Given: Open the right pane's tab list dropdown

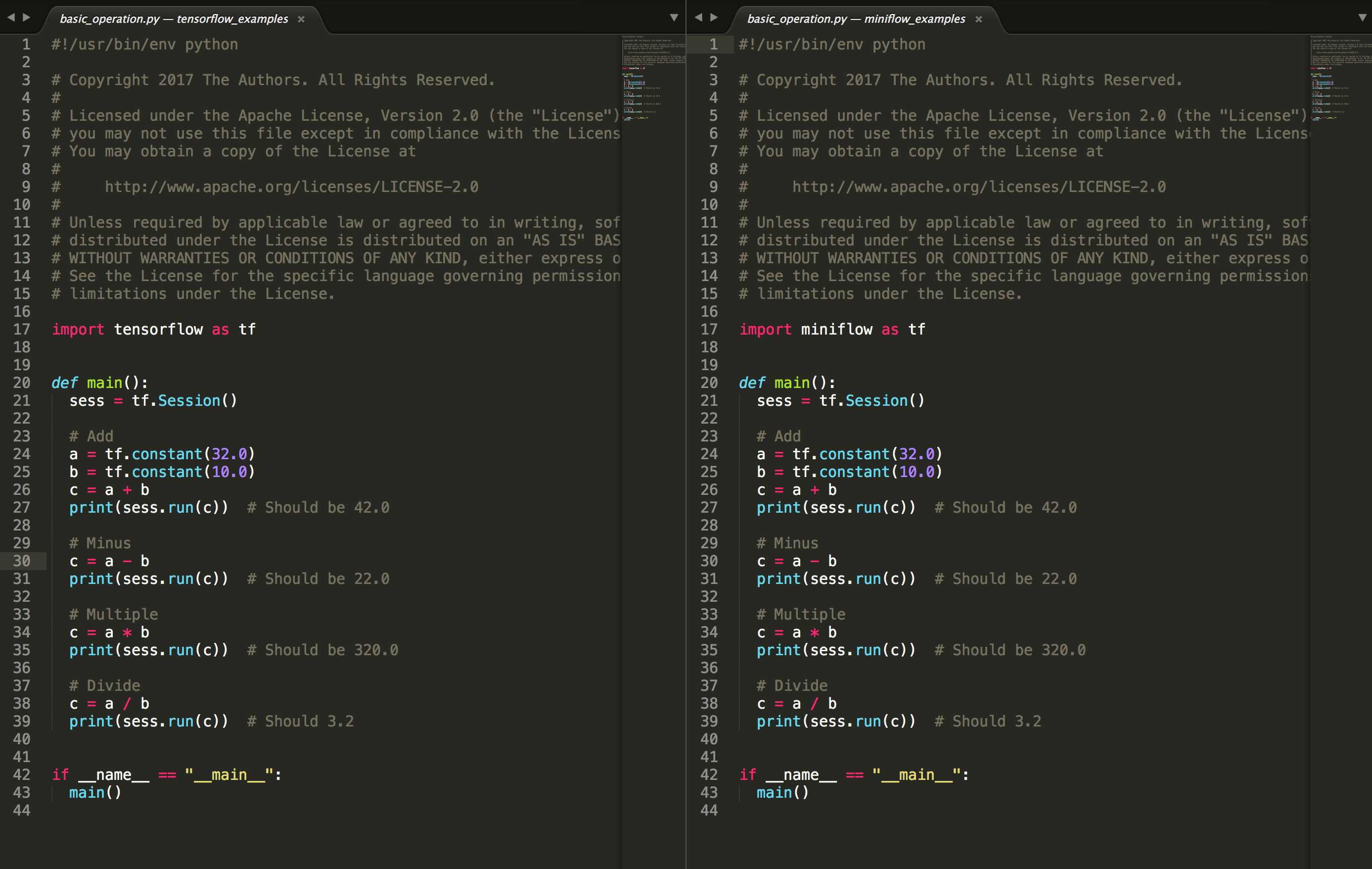Looking at the screenshot, I should (1362, 18).
